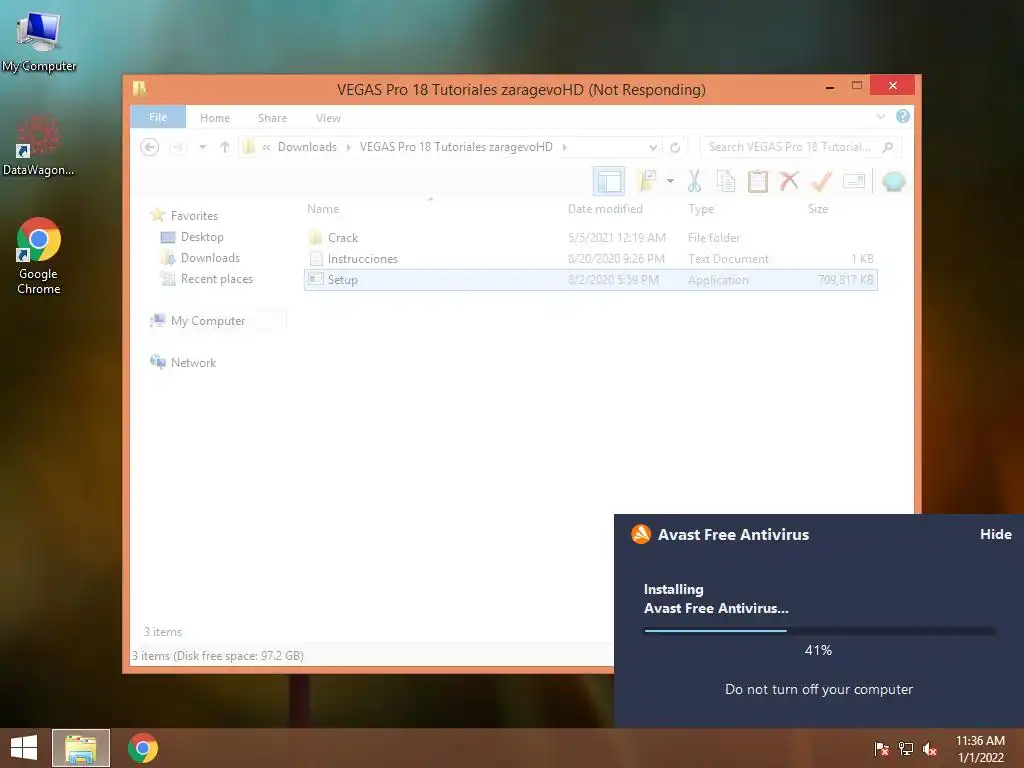The height and width of the screenshot is (768, 1024).
Task: Click File Explorer in the taskbar
Action: 81,748
